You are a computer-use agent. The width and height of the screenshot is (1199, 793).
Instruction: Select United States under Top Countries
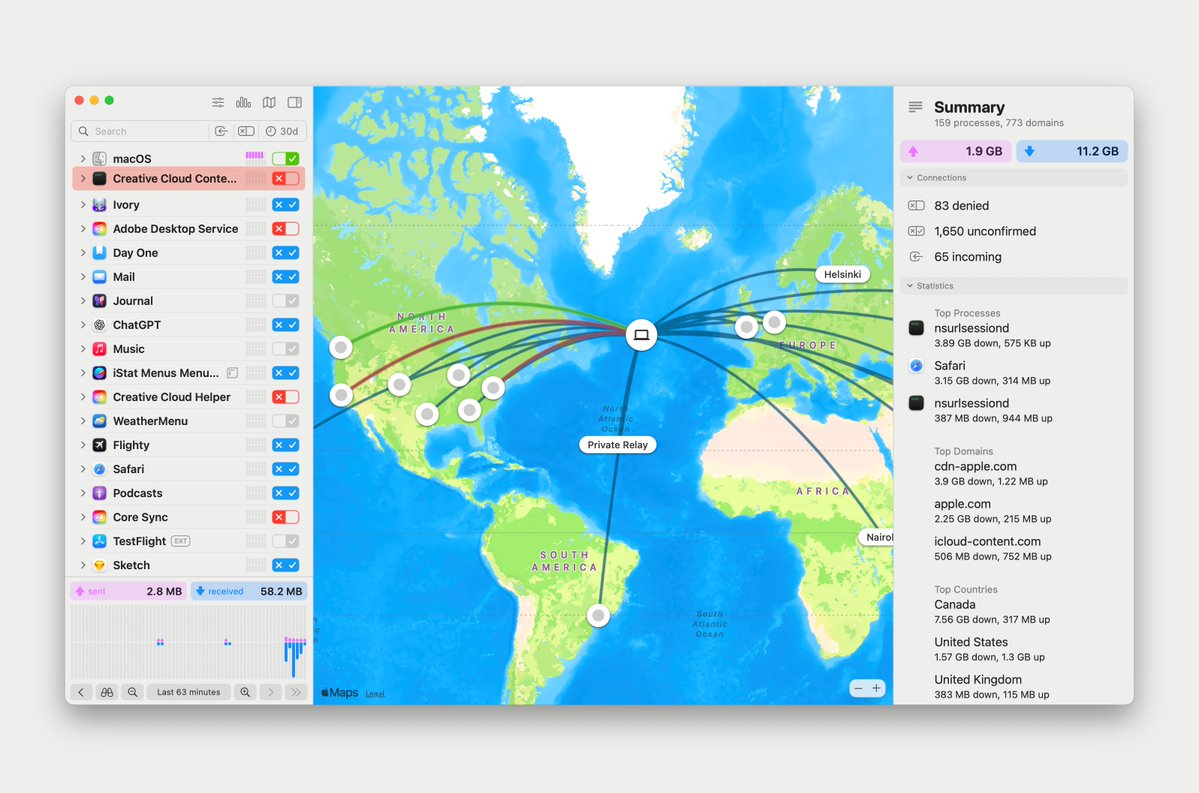(x=970, y=642)
